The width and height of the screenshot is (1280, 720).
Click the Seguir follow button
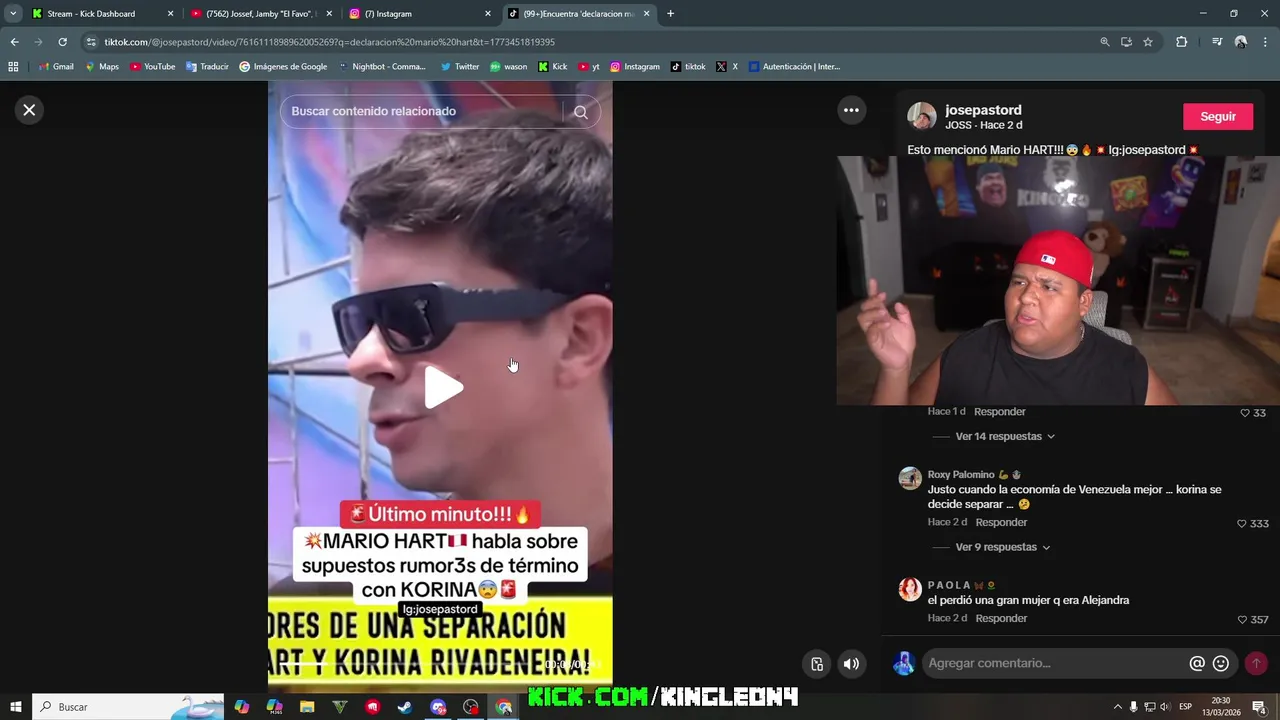pos(1218,116)
